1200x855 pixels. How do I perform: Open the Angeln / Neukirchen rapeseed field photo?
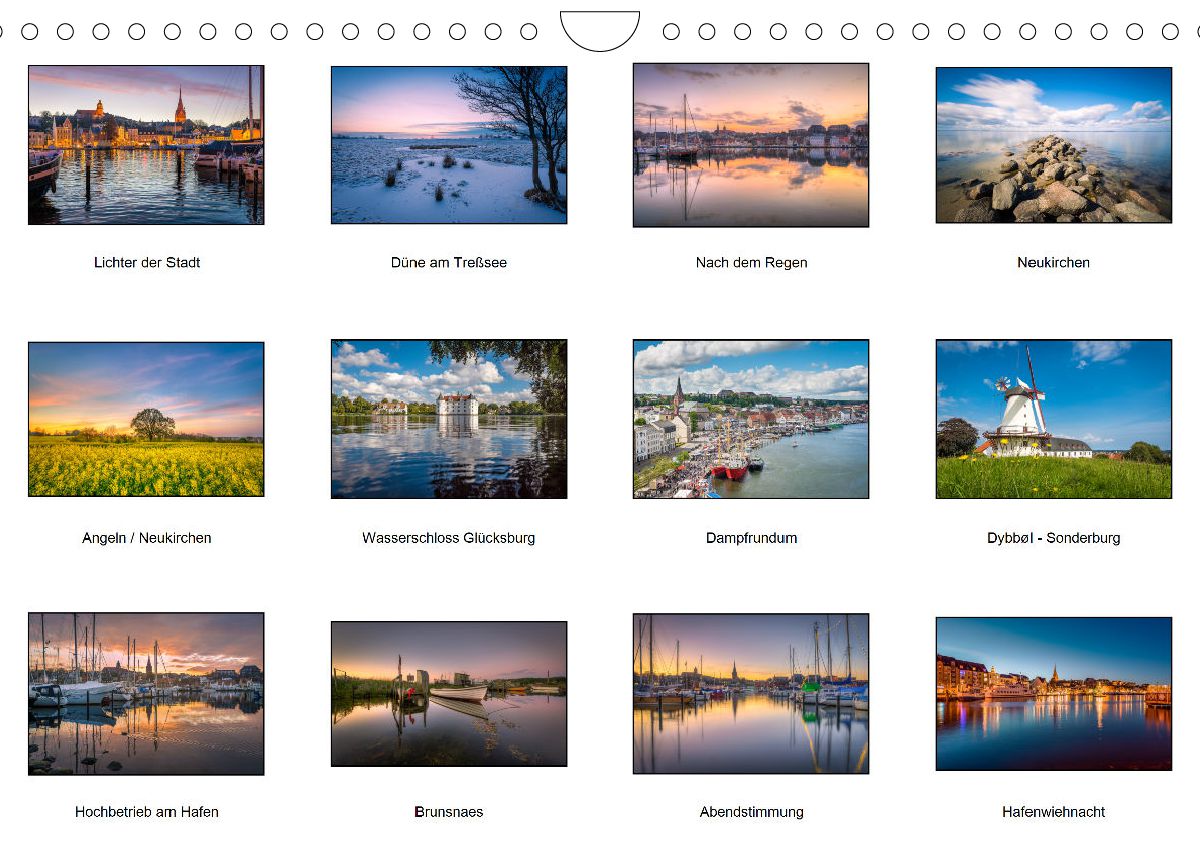(146, 419)
